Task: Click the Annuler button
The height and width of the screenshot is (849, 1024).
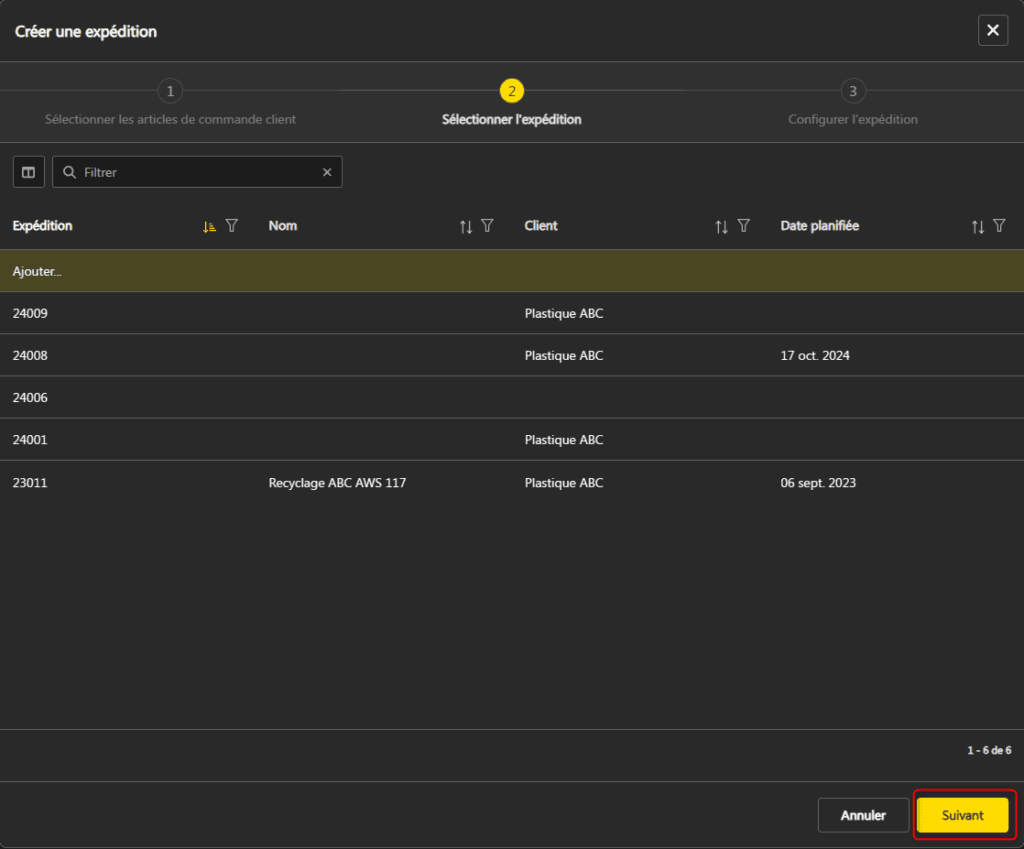Action: tap(863, 815)
